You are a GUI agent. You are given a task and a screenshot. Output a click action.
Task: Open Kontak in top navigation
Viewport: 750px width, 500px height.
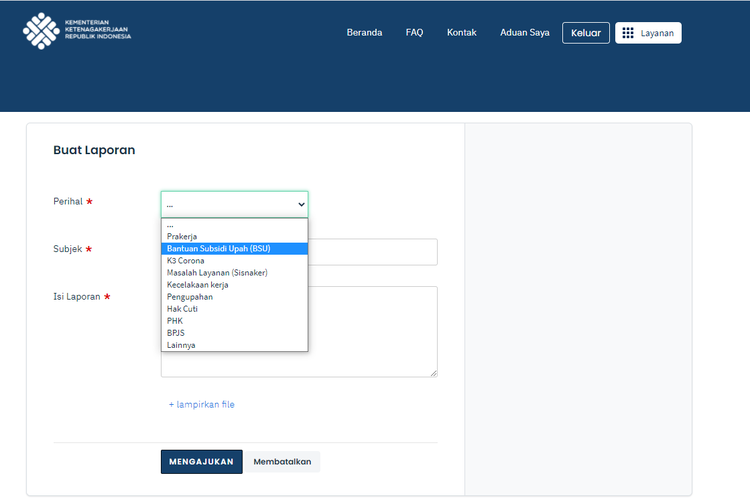click(461, 33)
